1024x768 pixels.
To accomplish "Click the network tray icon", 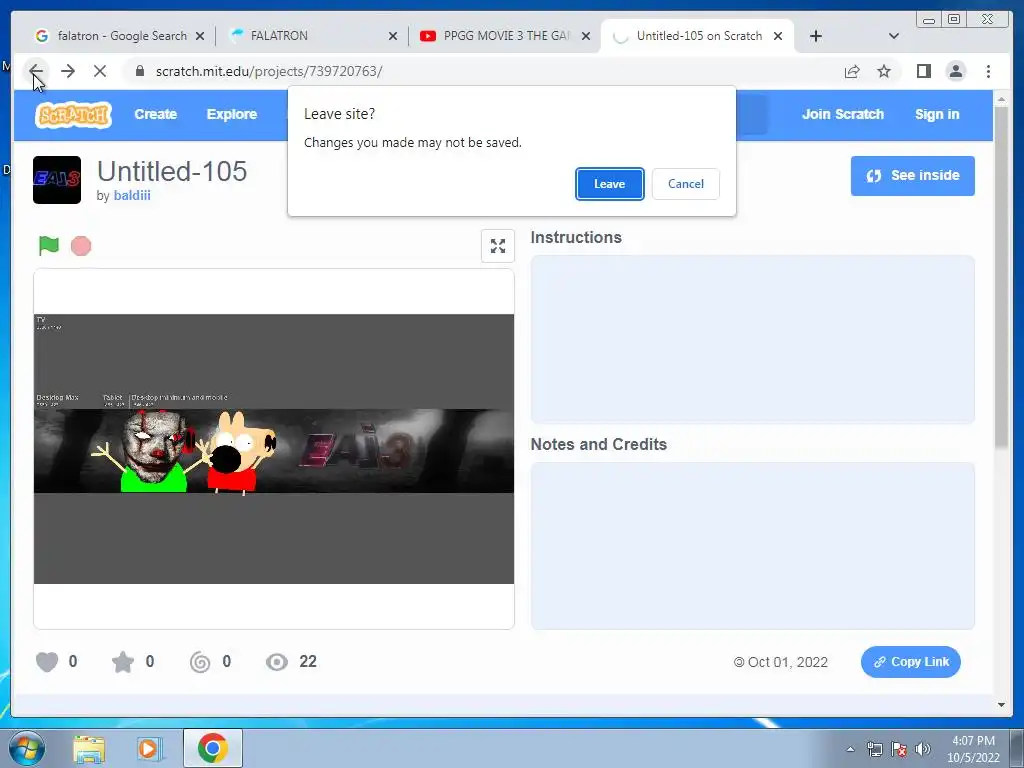I will pyautogui.click(x=874, y=749).
